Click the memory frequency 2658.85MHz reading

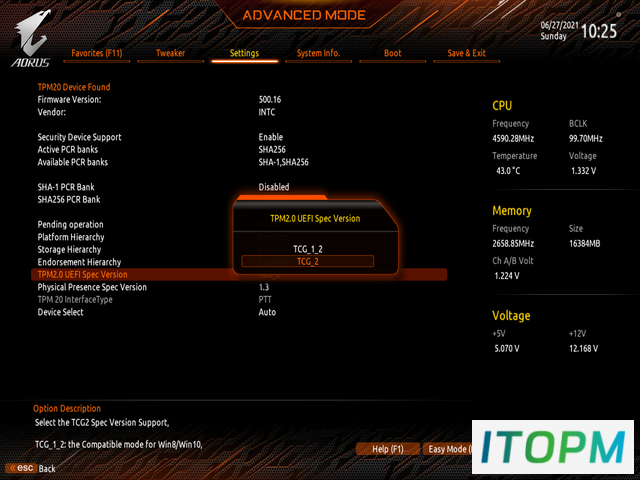tap(513, 244)
